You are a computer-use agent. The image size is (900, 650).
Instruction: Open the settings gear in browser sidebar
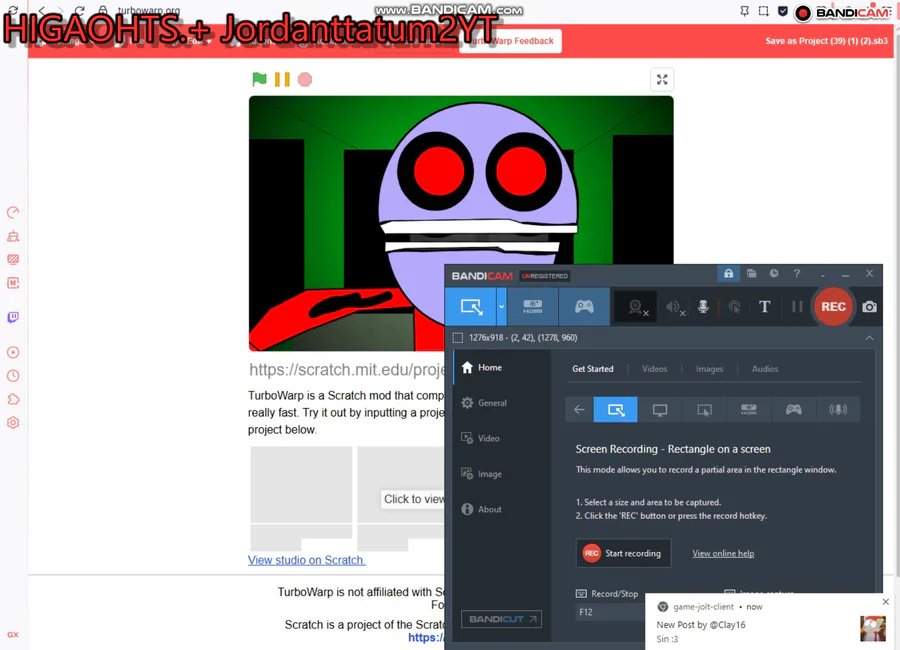coord(13,423)
